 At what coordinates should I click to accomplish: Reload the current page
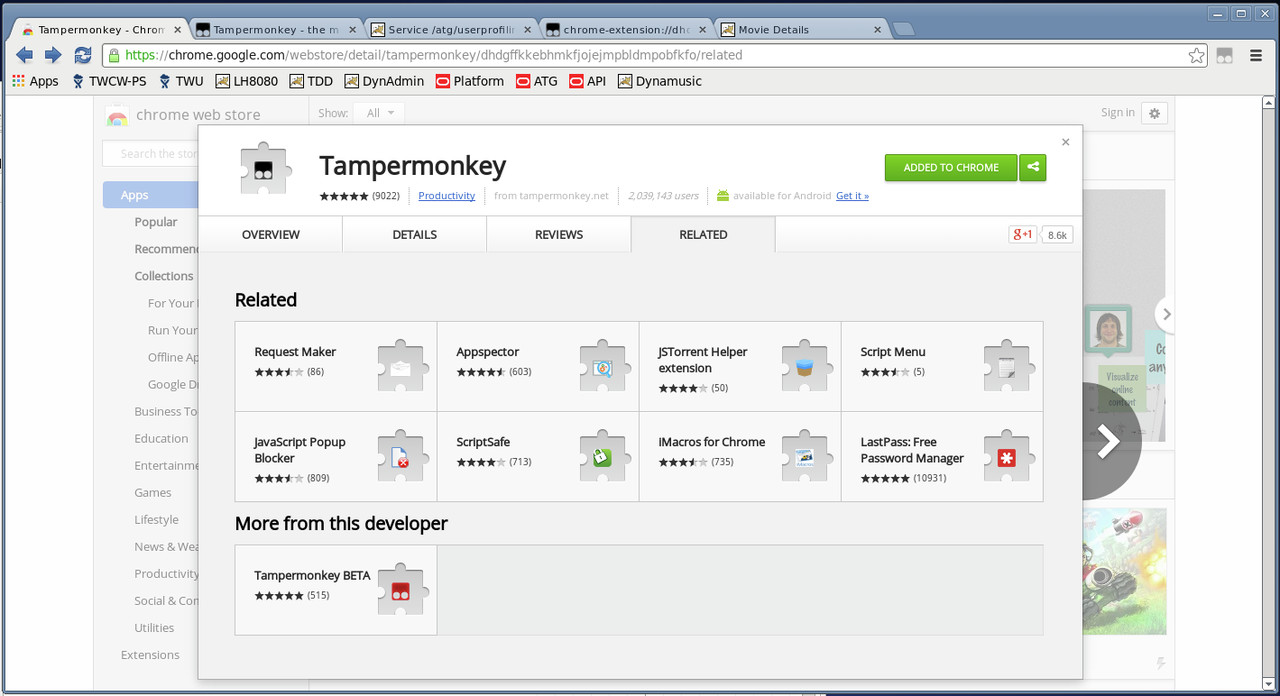(x=82, y=55)
